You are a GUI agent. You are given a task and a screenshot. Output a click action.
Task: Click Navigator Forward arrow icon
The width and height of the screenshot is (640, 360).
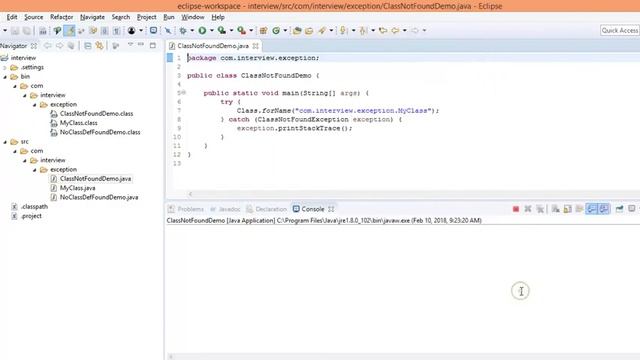click(x=60, y=46)
